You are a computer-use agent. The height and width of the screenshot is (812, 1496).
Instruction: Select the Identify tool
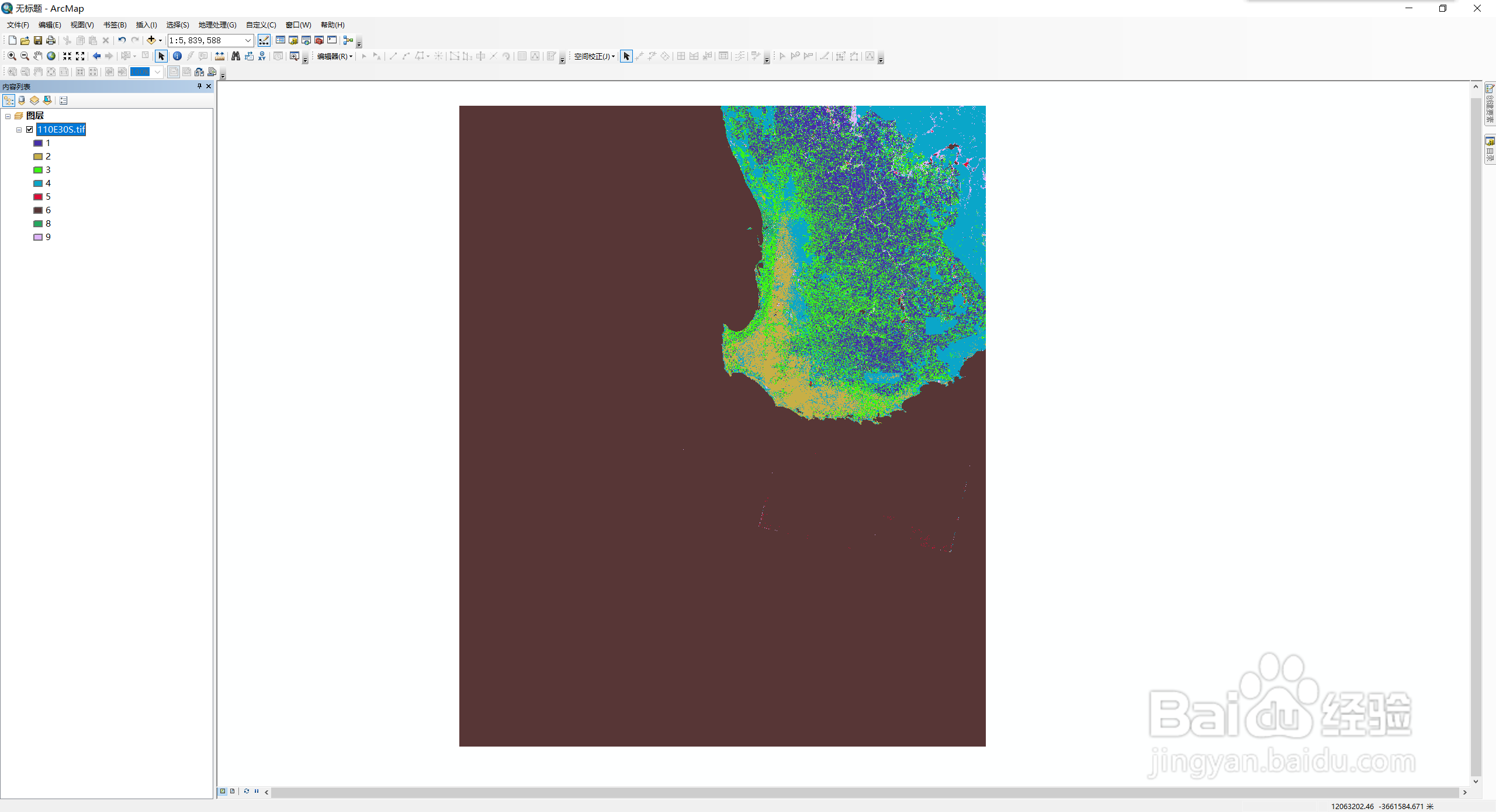[177, 56]
